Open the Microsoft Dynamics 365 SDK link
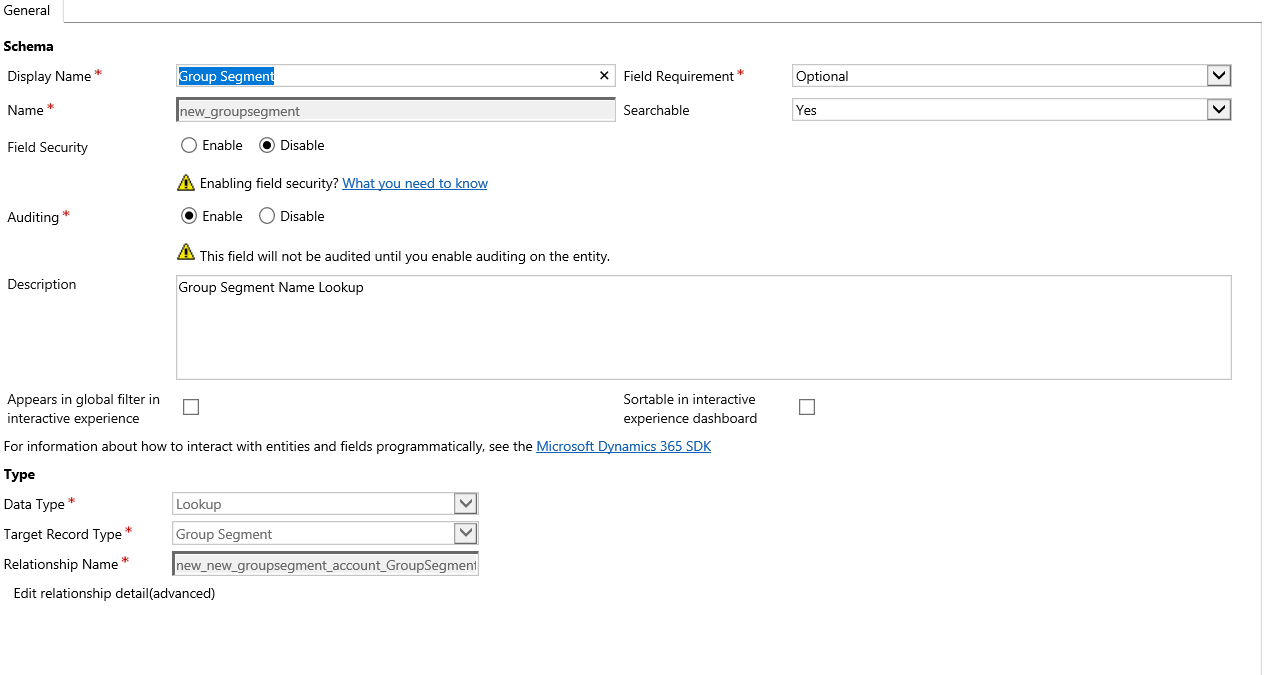The width and height of the screenshot is (1269, 675). click(623, 447)
